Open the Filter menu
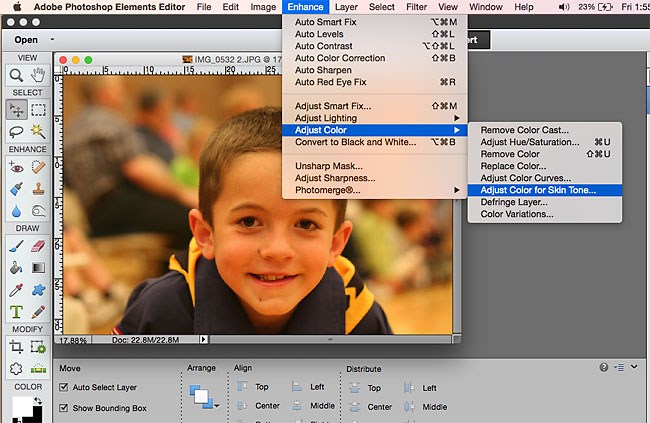Image resolution: width=650 pixels, height=423 pixels. pos(416,7)
